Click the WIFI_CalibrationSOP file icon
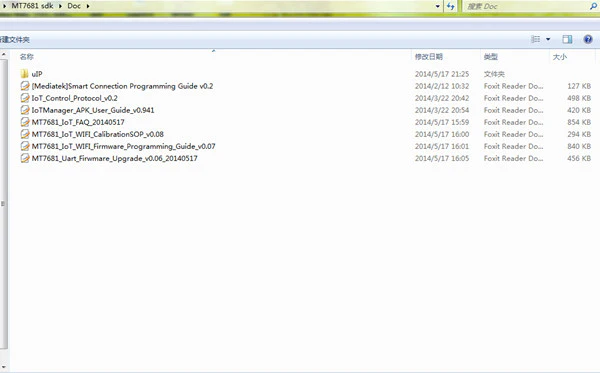This screenshot has width=600, height=373. [x=25, y=134]
